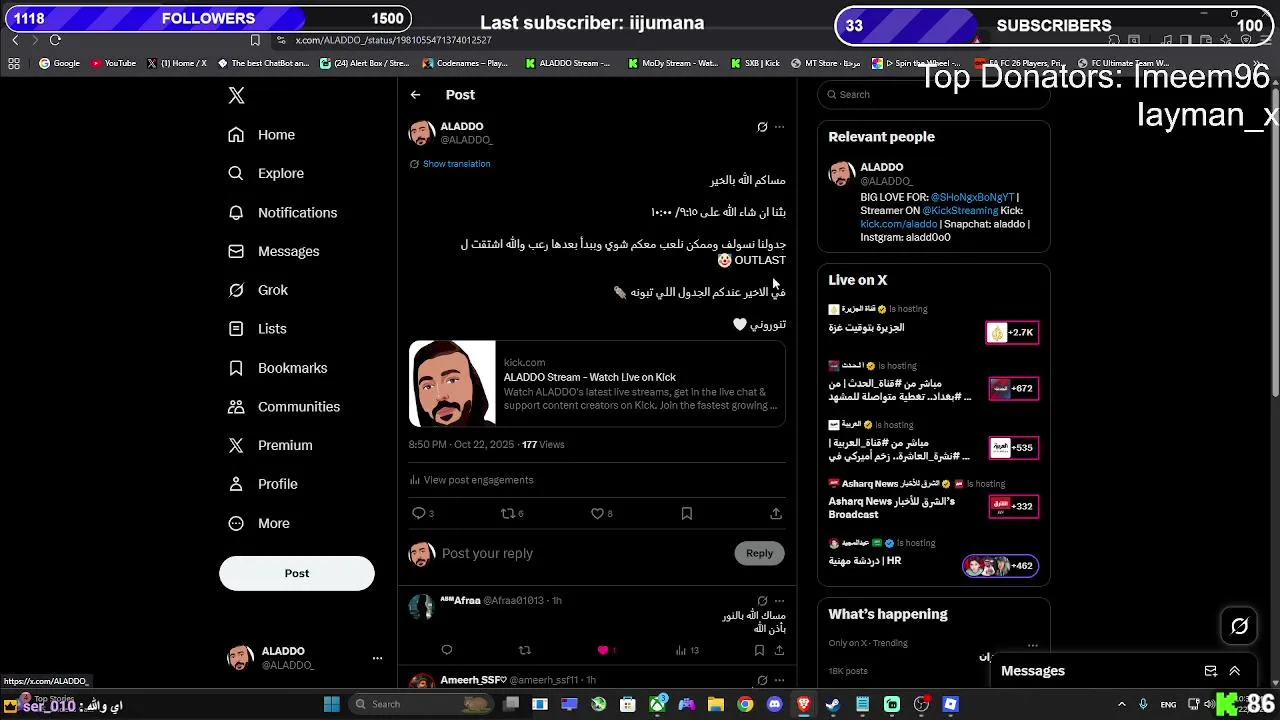Screen dimensions: 1280x720
Task: Click the browser address bar URL
Action: click(393, 40)
